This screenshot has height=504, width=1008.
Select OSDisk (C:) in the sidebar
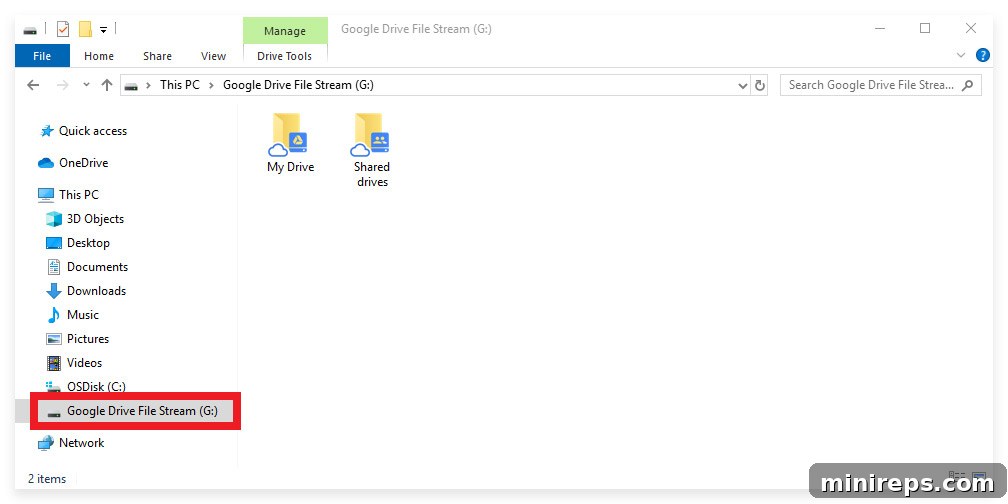coord(86,386)
